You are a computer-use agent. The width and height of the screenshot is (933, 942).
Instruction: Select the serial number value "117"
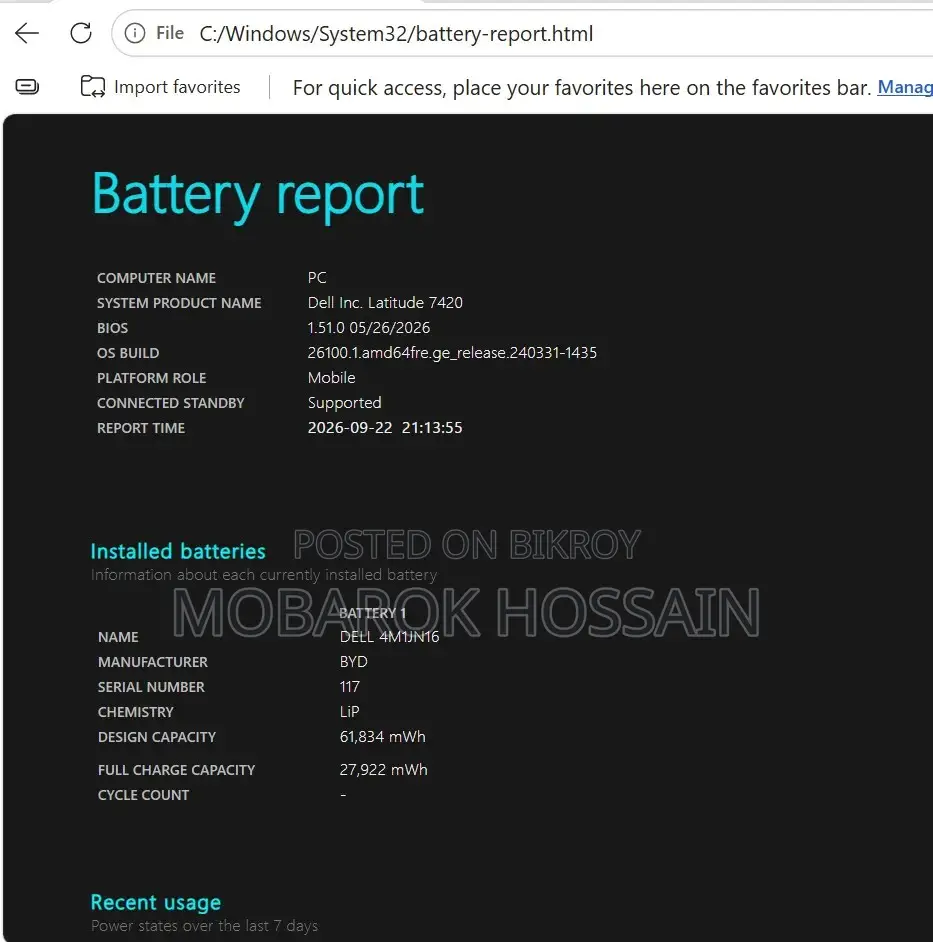pyautogui.click(x=350, y=687)
